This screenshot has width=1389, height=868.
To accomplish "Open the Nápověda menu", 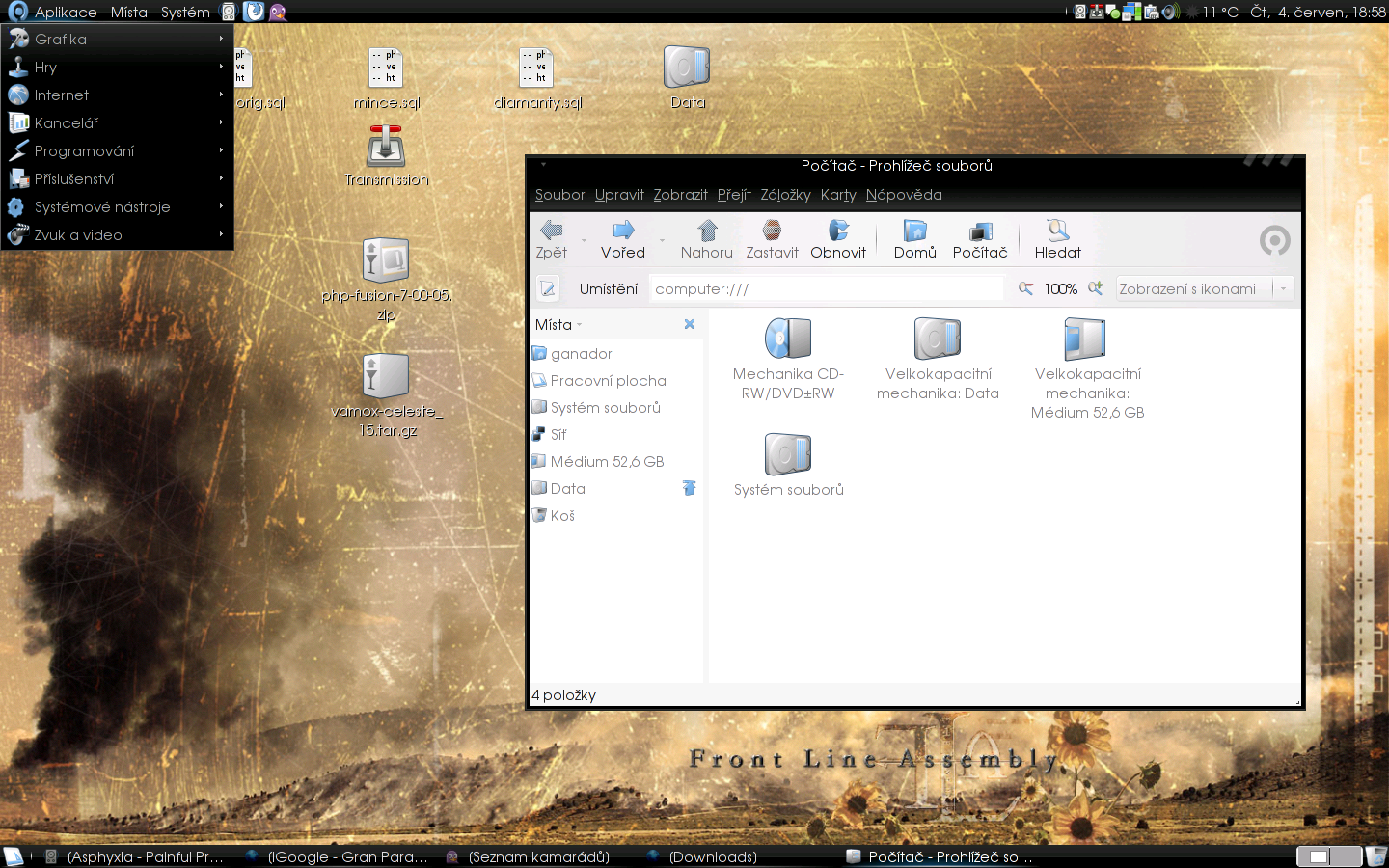I will 904,195.
